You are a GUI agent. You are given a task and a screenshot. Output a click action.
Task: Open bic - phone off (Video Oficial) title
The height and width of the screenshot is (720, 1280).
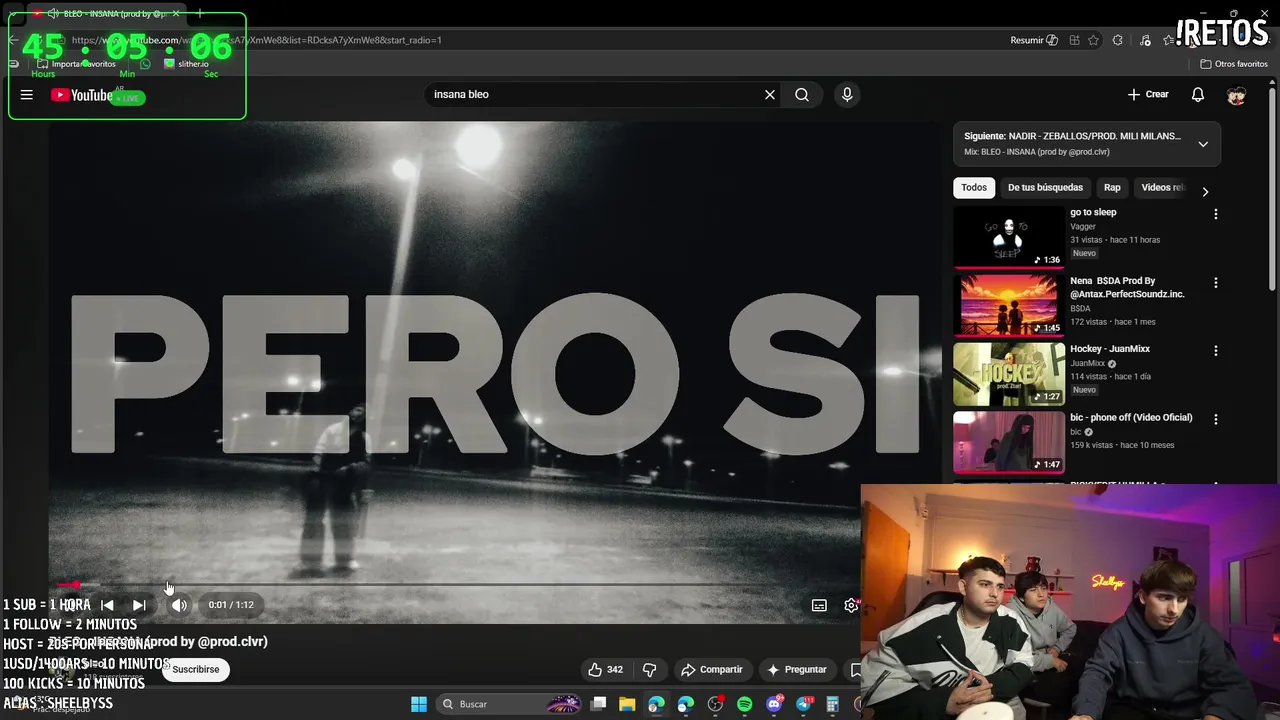1131,417
